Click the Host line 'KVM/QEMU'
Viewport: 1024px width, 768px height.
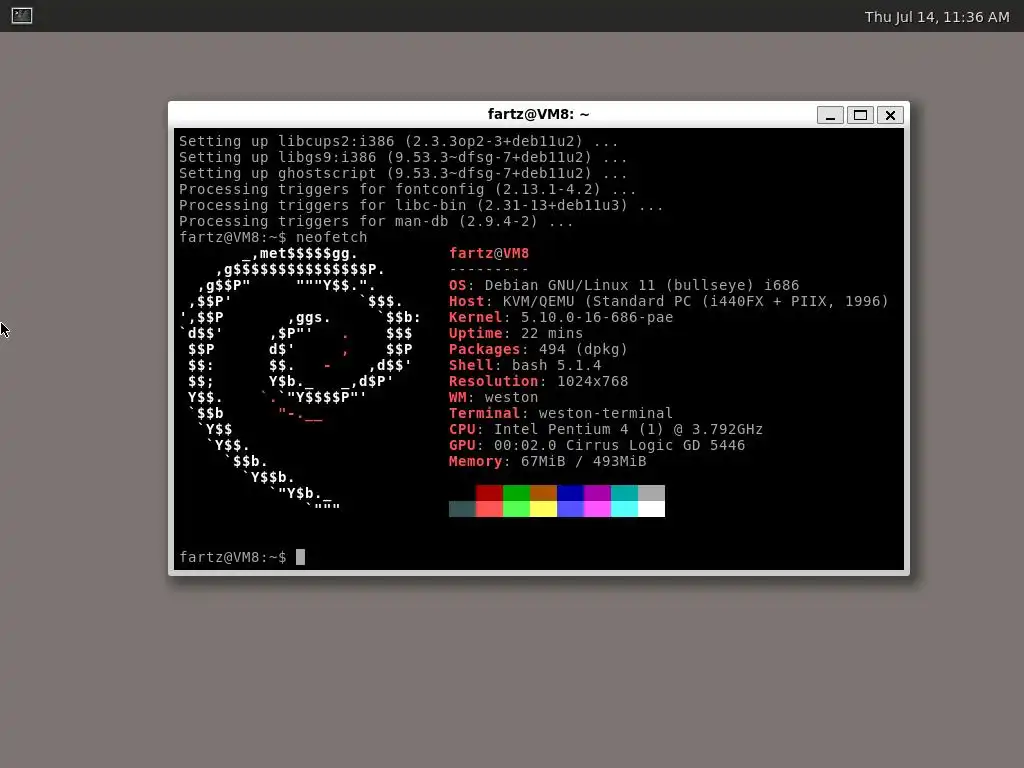click(x=669, y=301)
